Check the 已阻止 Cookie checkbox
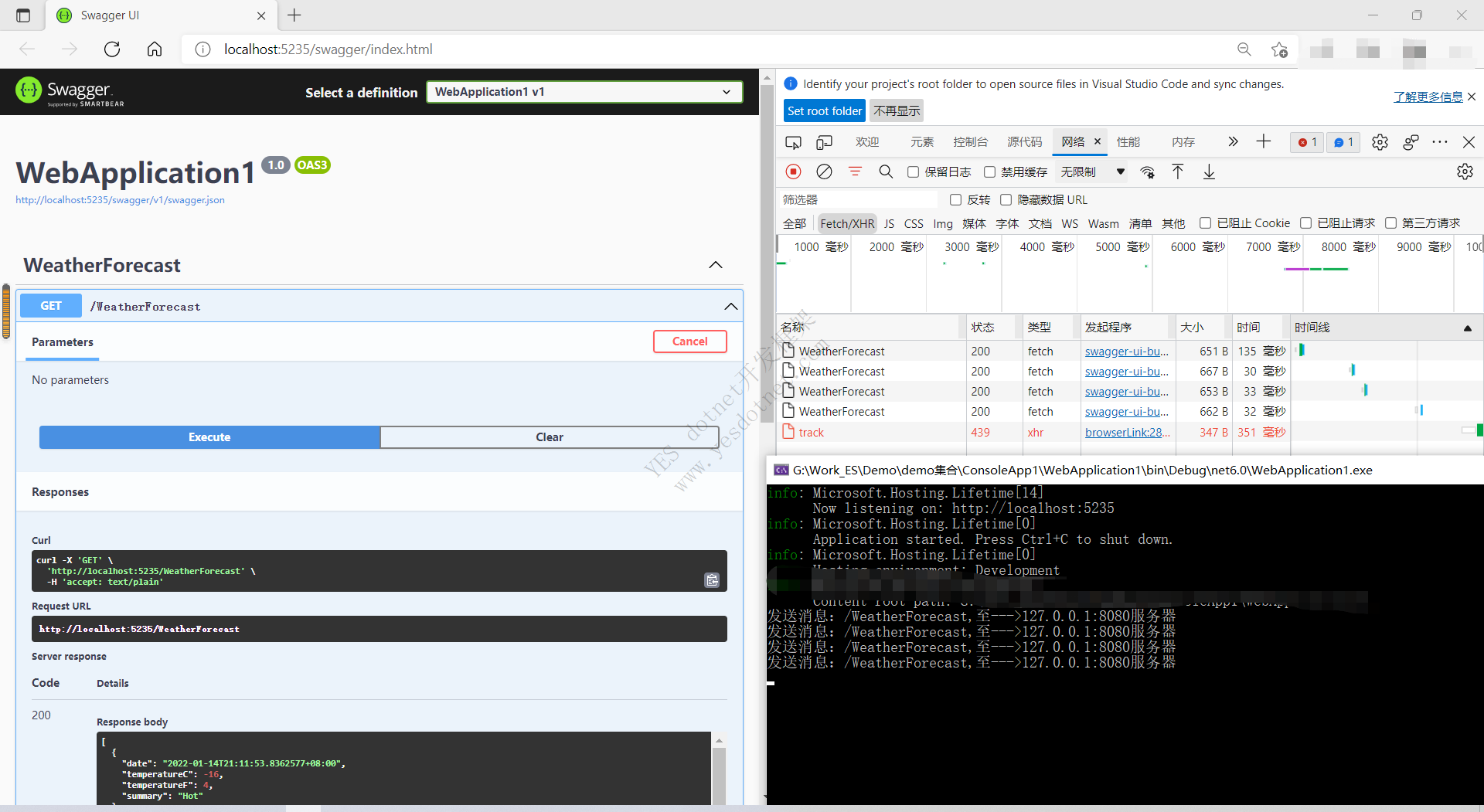1484x812 pixels. pyautogui.click(x=1205, y=223)
